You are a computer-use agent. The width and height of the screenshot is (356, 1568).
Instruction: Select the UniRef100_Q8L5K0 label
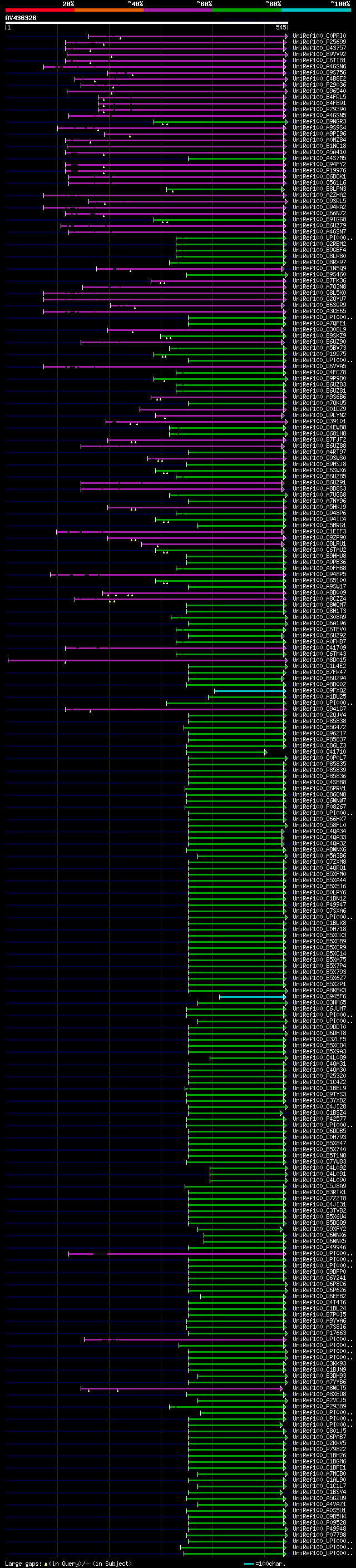click(319, 293)
